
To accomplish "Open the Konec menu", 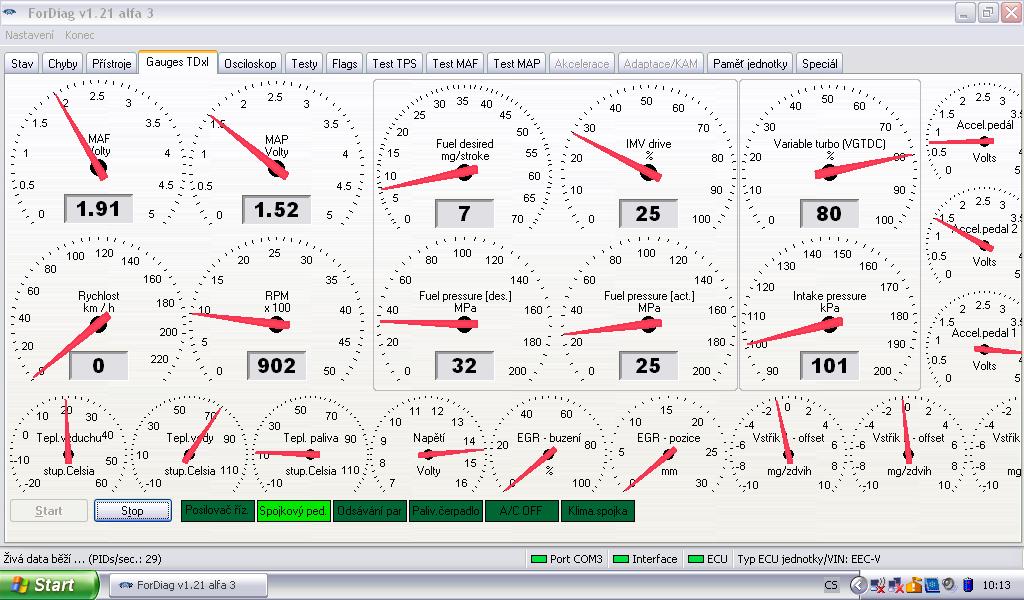I will point(79,35).
